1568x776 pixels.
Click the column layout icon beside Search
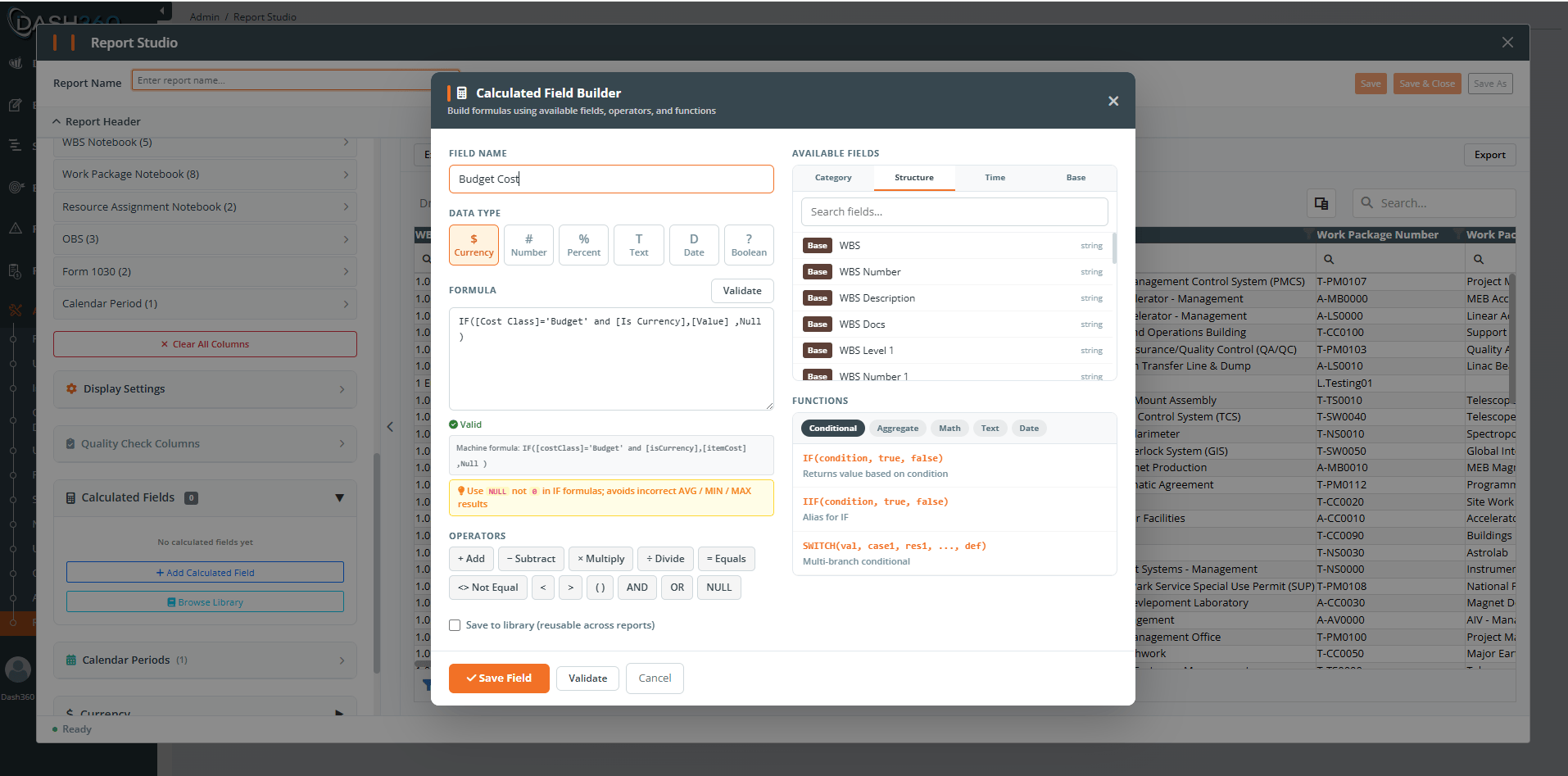point(1321,203)
